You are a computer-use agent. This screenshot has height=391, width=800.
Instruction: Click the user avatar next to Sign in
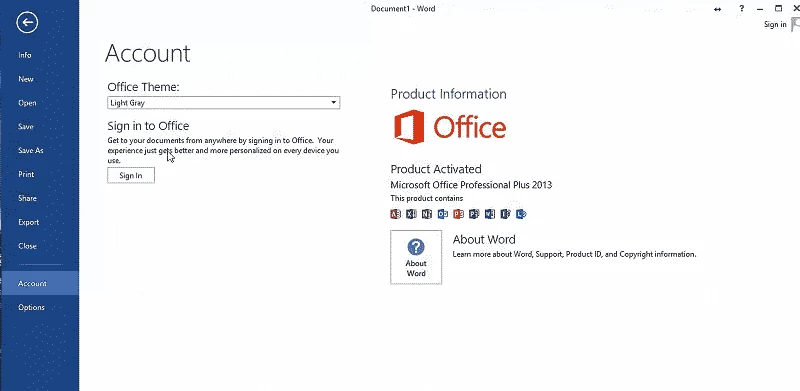click(795, 25)
